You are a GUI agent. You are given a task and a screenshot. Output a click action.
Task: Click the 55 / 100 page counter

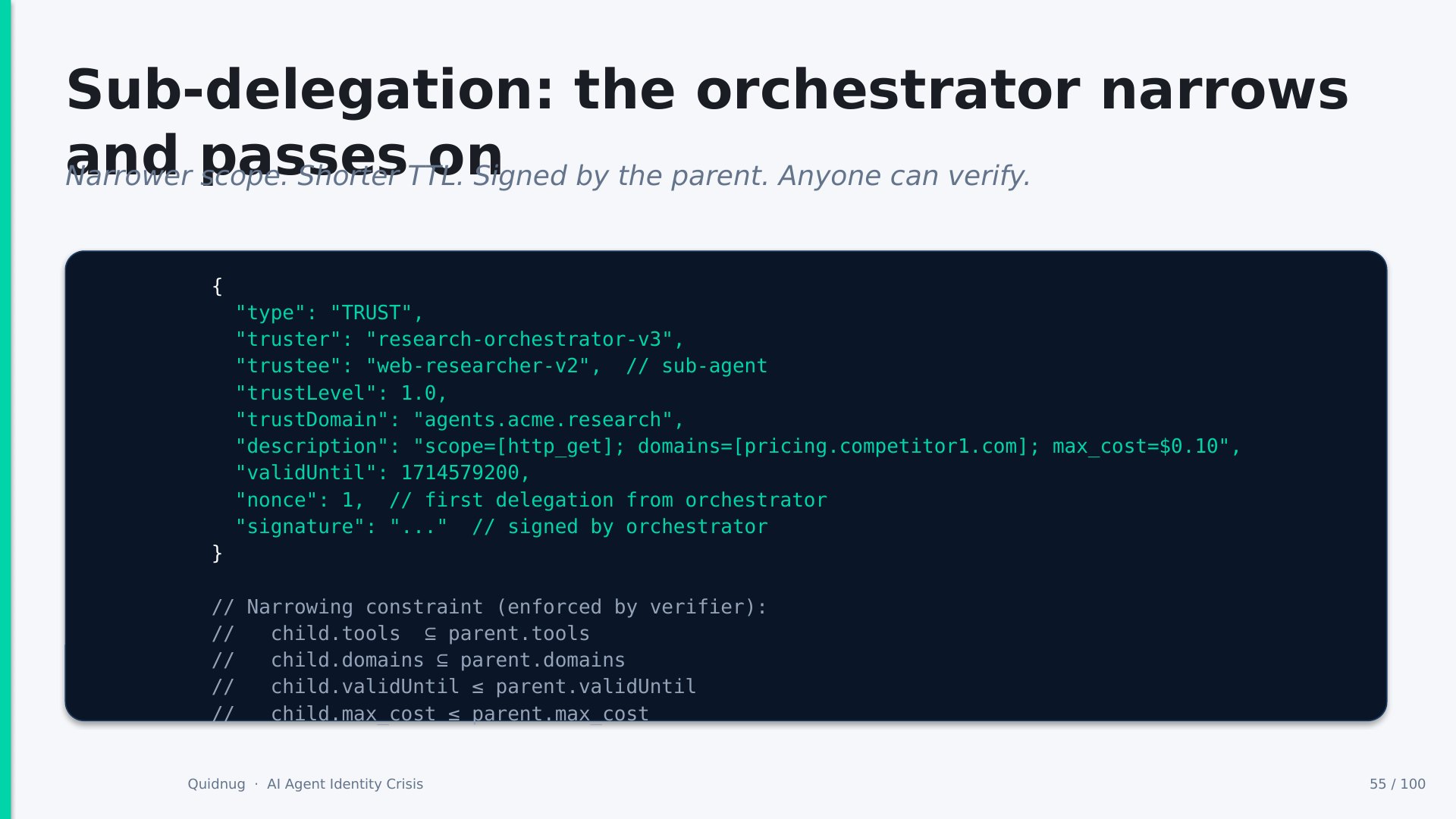point(1397,784)
